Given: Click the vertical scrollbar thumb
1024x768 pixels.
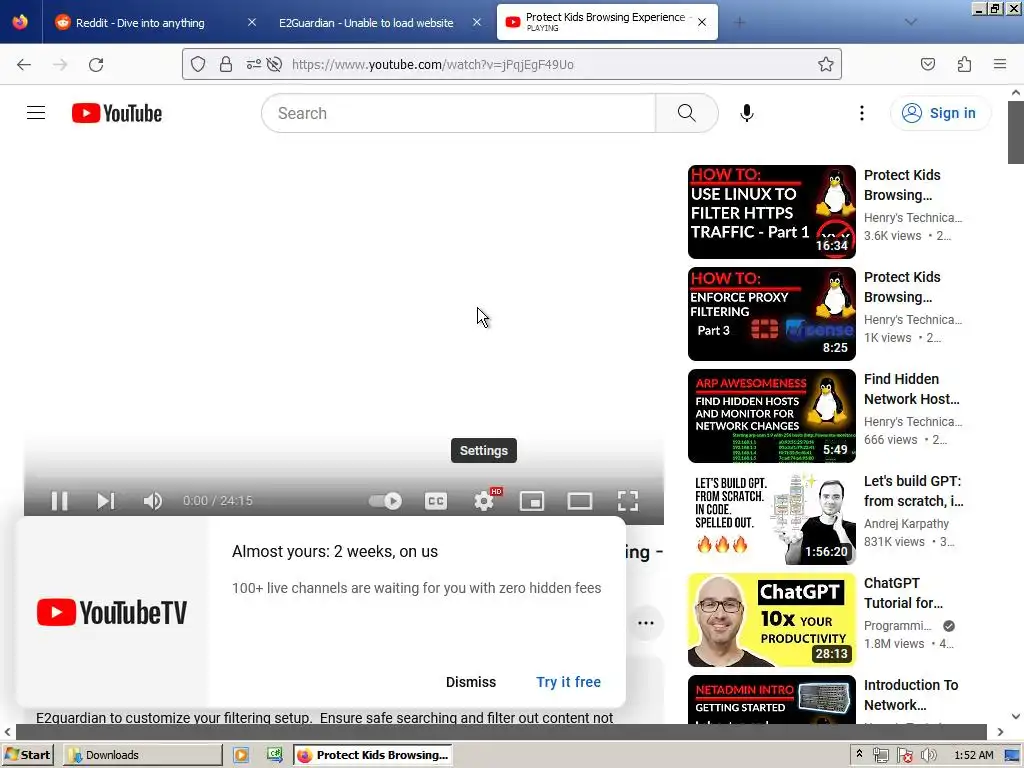Looking at the screenshot, I should tap(1016, 132).
